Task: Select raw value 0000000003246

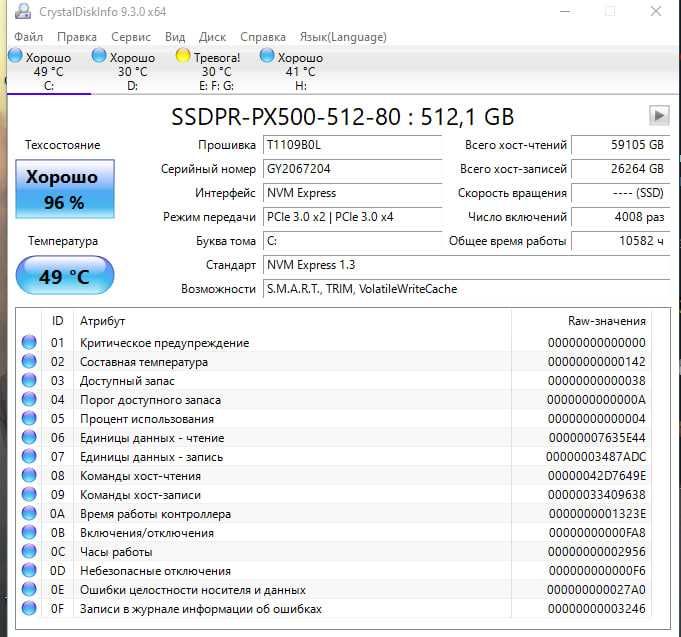Action: (x=596, y=609)
